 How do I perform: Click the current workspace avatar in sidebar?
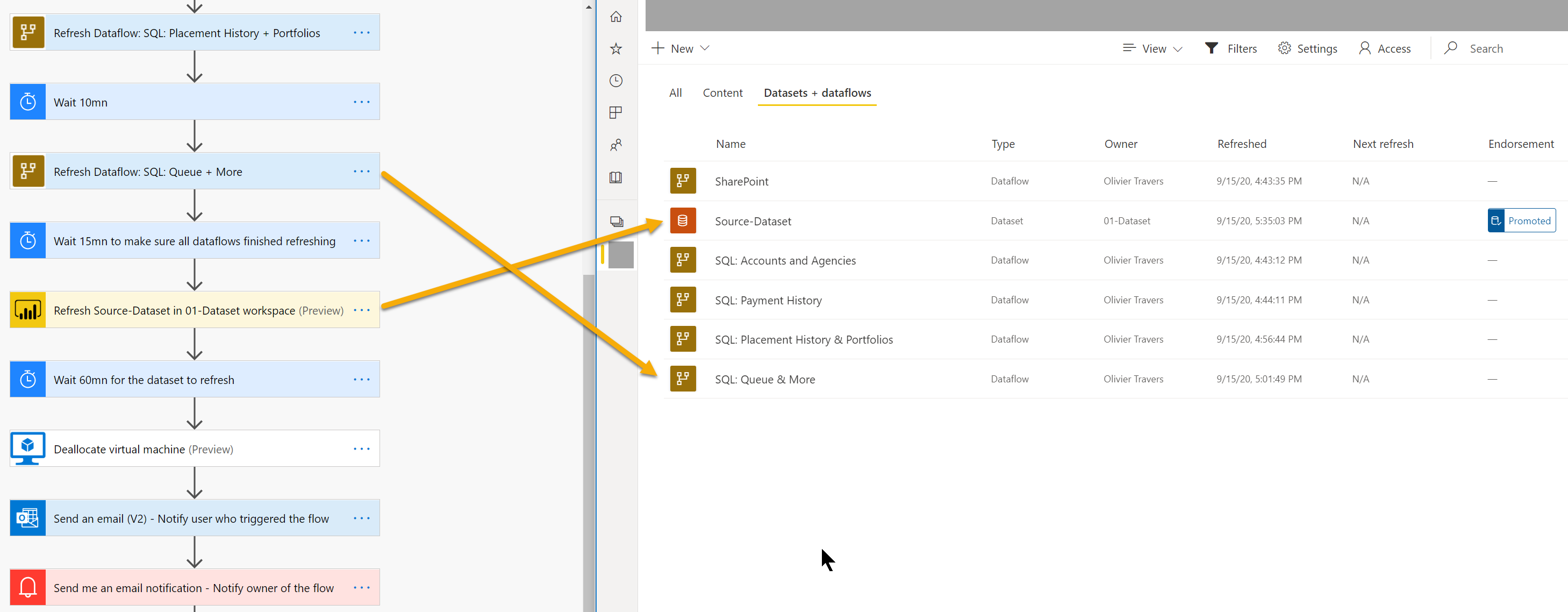tap(621, 254)
